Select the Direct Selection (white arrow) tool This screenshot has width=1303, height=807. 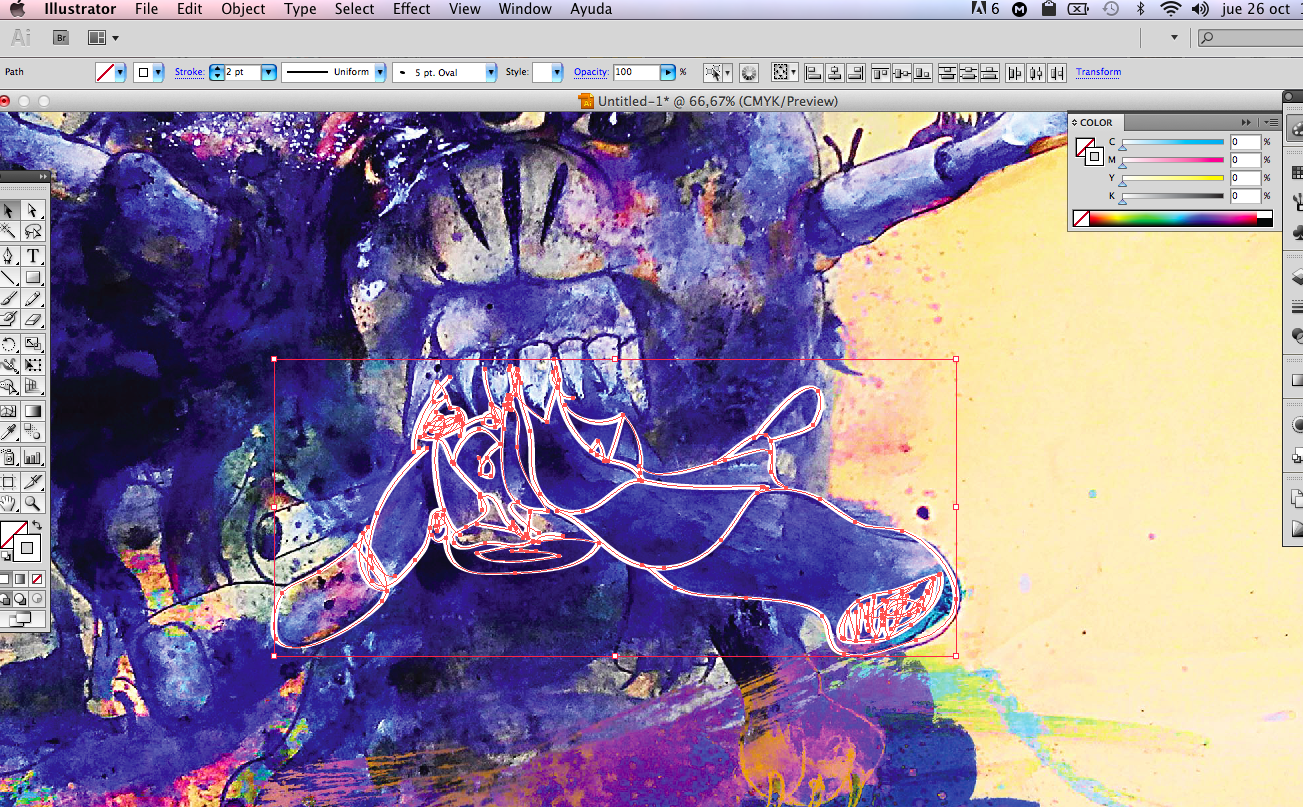[x=32, y=210]
